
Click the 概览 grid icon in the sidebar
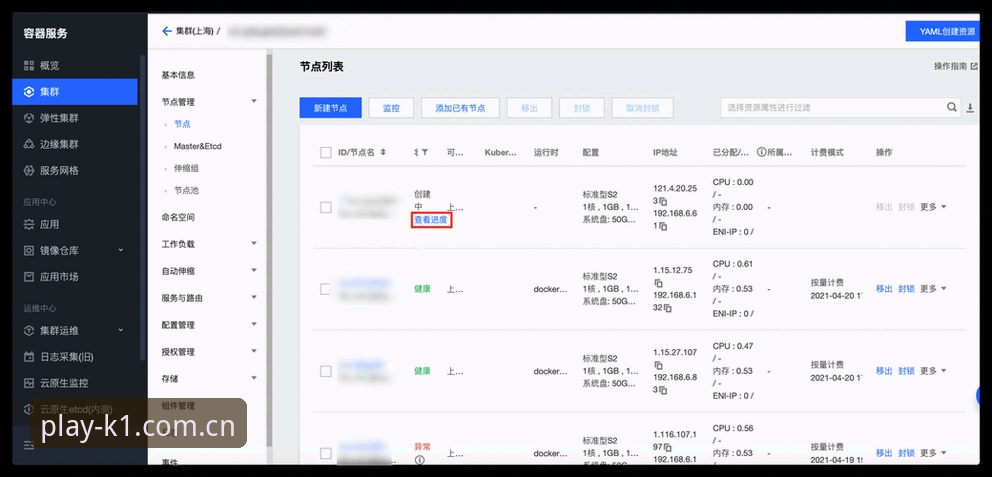point(28,65)
